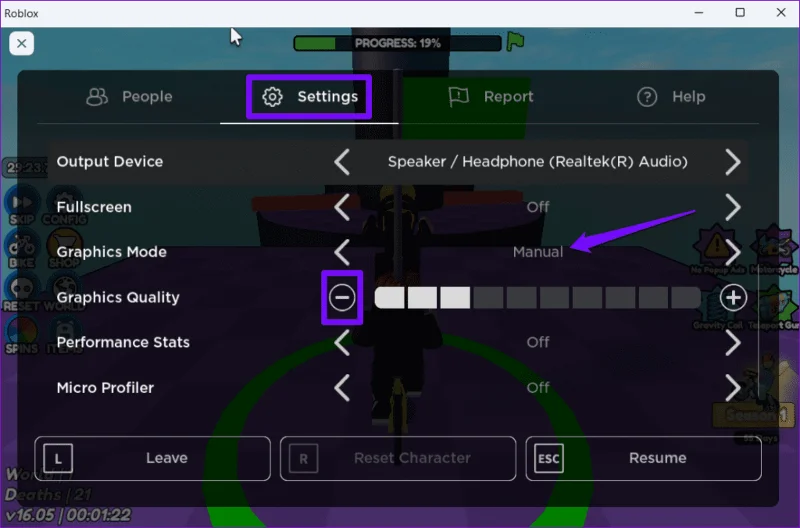Screen dimensions: 800x528
Task: Decrease Graphics Quality with minus button
Action: pyautogui.click(x=342, y=297)
